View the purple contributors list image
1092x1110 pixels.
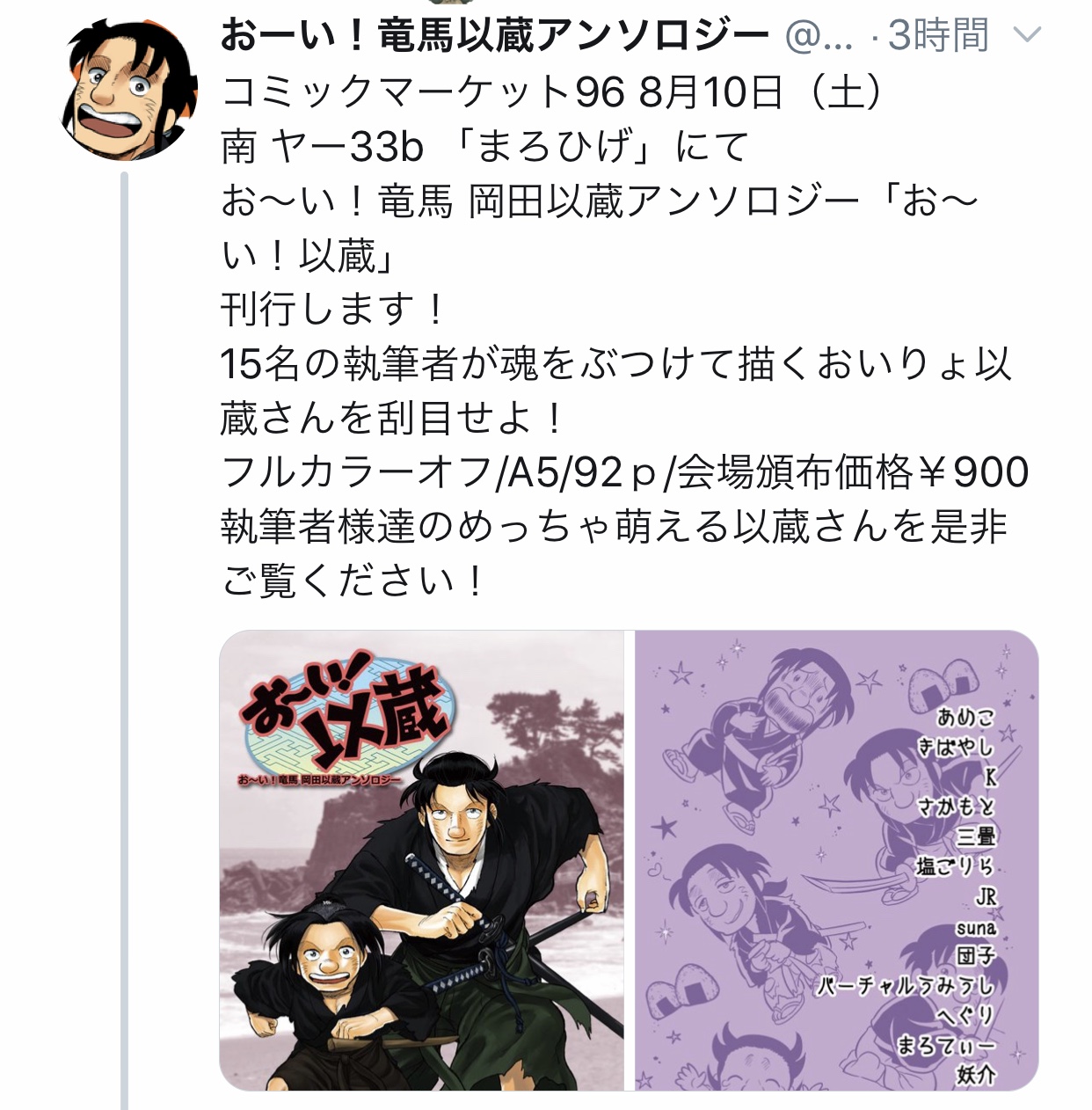pos(836,860)
